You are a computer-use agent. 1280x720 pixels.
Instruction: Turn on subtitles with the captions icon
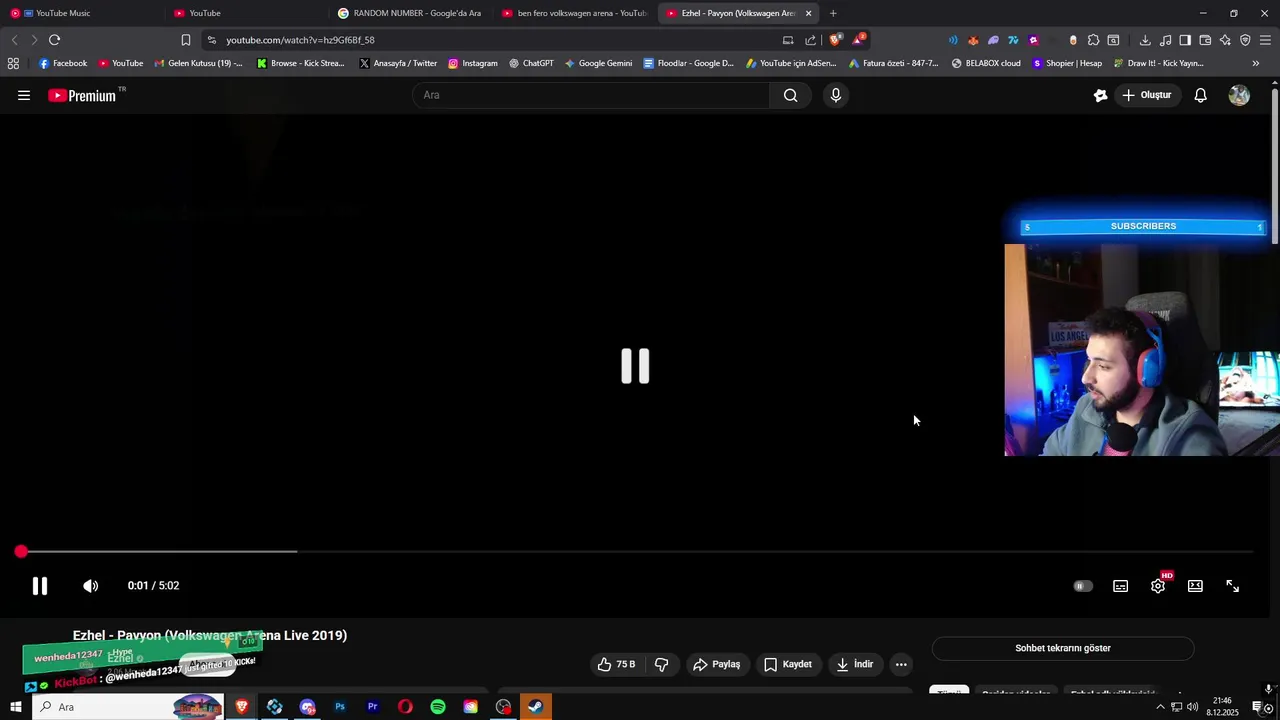1120,586
